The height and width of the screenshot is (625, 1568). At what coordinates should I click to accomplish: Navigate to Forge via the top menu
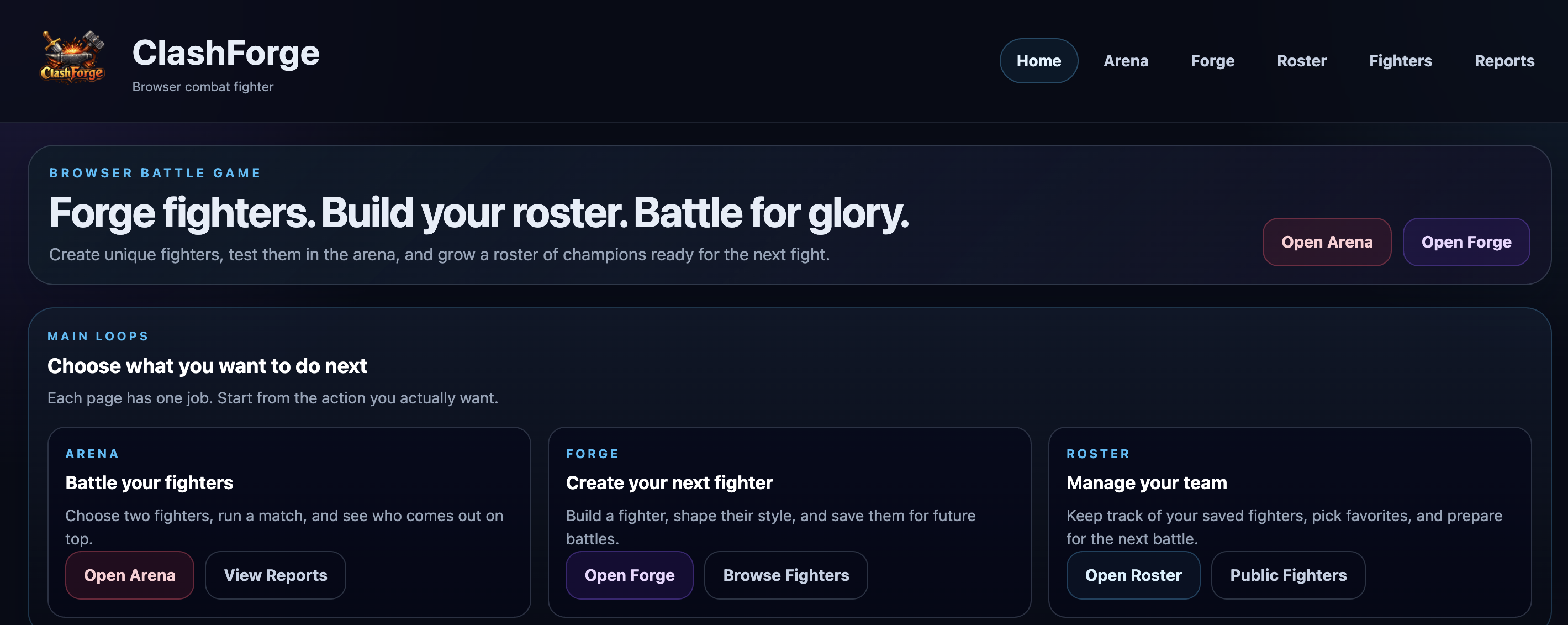(1212, 60)
